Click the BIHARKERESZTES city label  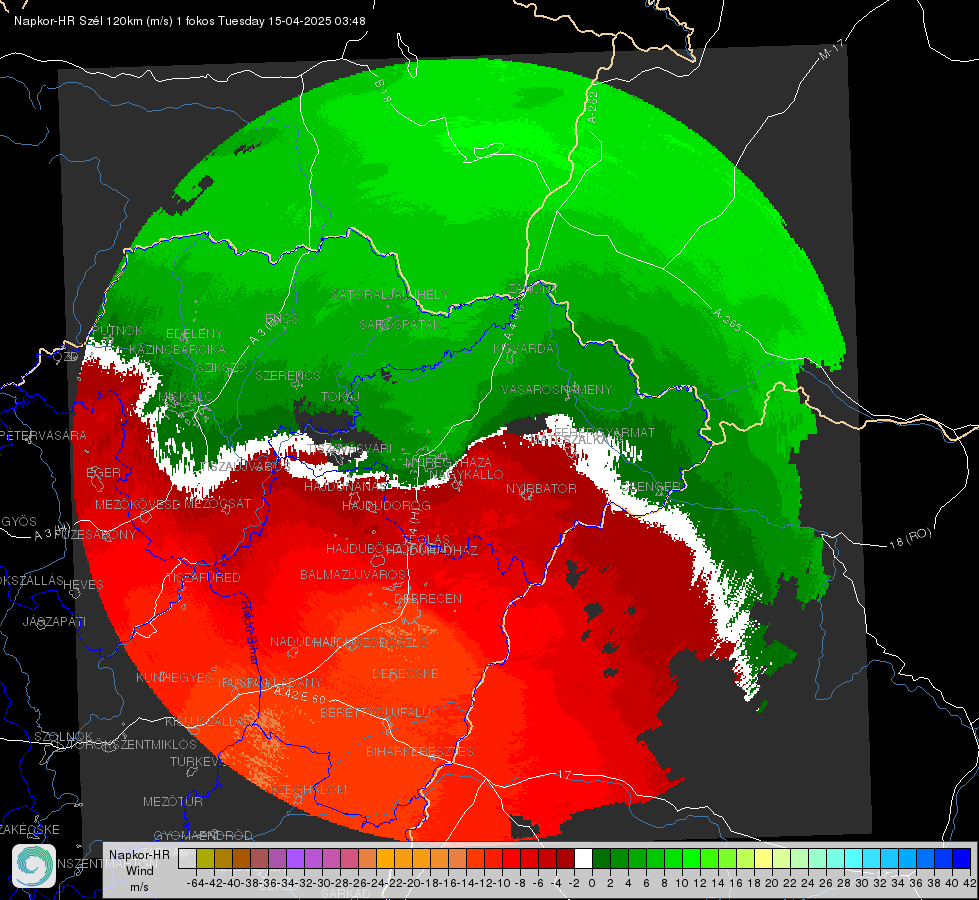pyautogui.click(x=420, y=751)
